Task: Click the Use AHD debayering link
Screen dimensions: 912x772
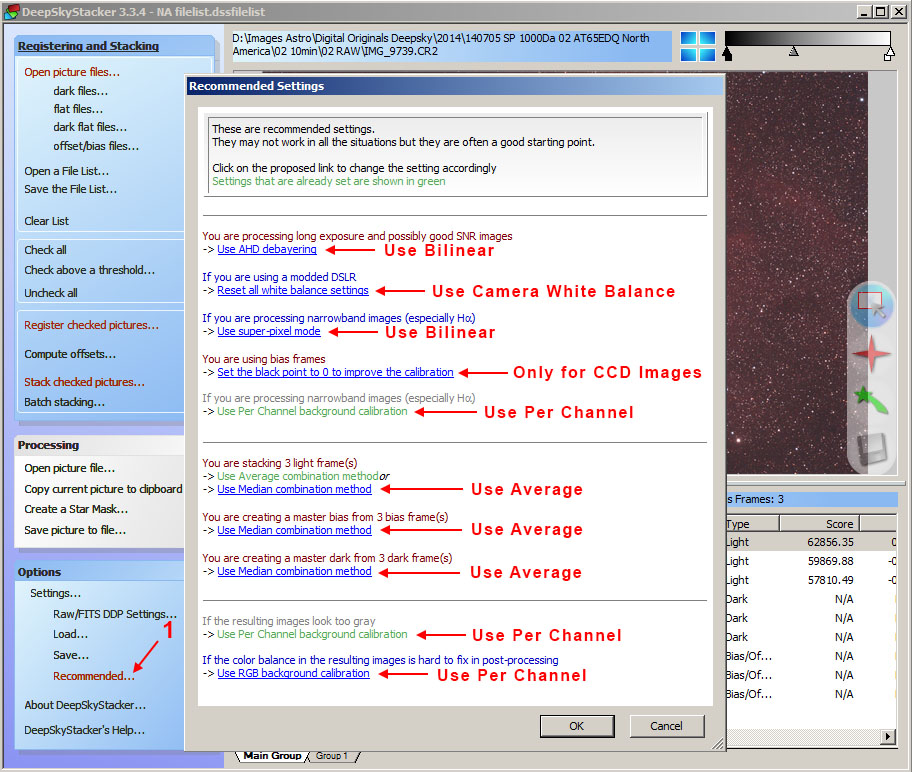Action: [267, 249]
